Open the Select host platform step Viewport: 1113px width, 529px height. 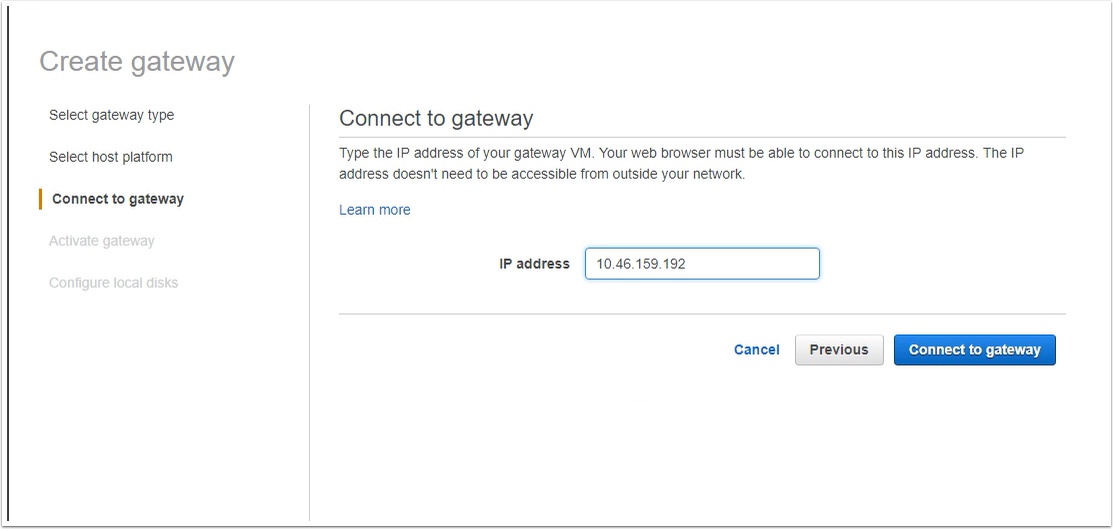[111, 157]
